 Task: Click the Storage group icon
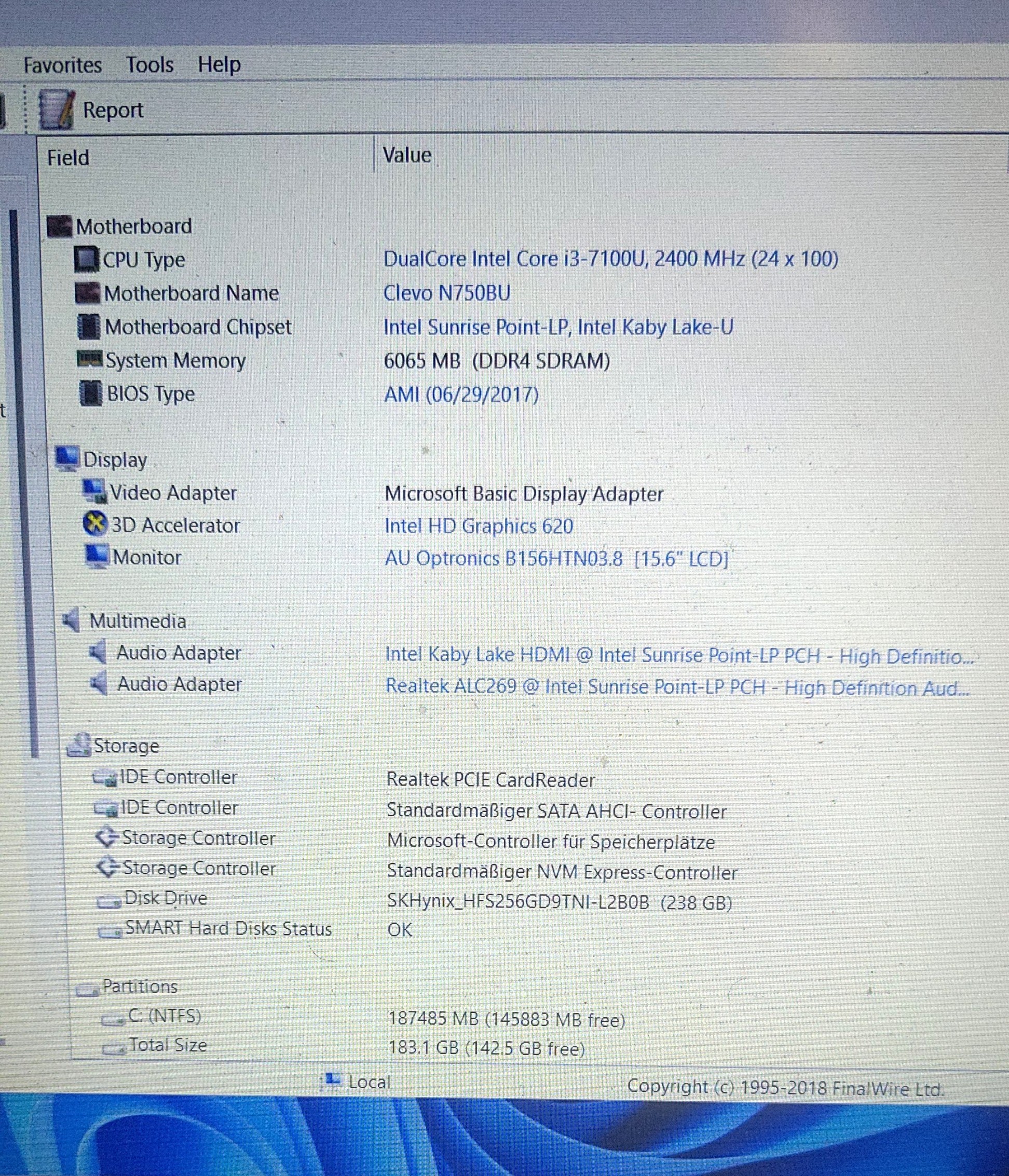[79, 745]
